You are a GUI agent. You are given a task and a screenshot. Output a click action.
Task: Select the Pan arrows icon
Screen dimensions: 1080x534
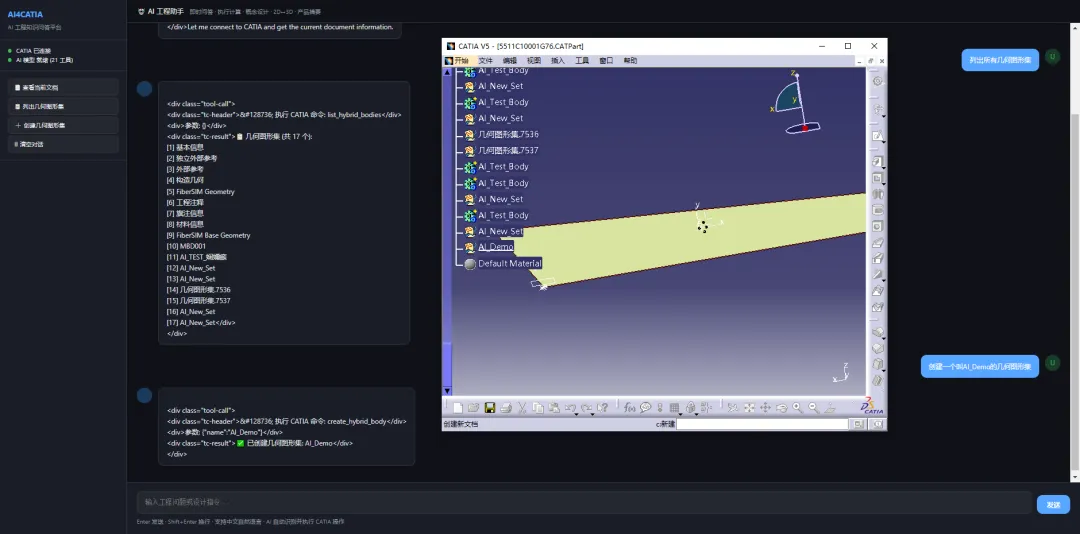tap(765, 408)
